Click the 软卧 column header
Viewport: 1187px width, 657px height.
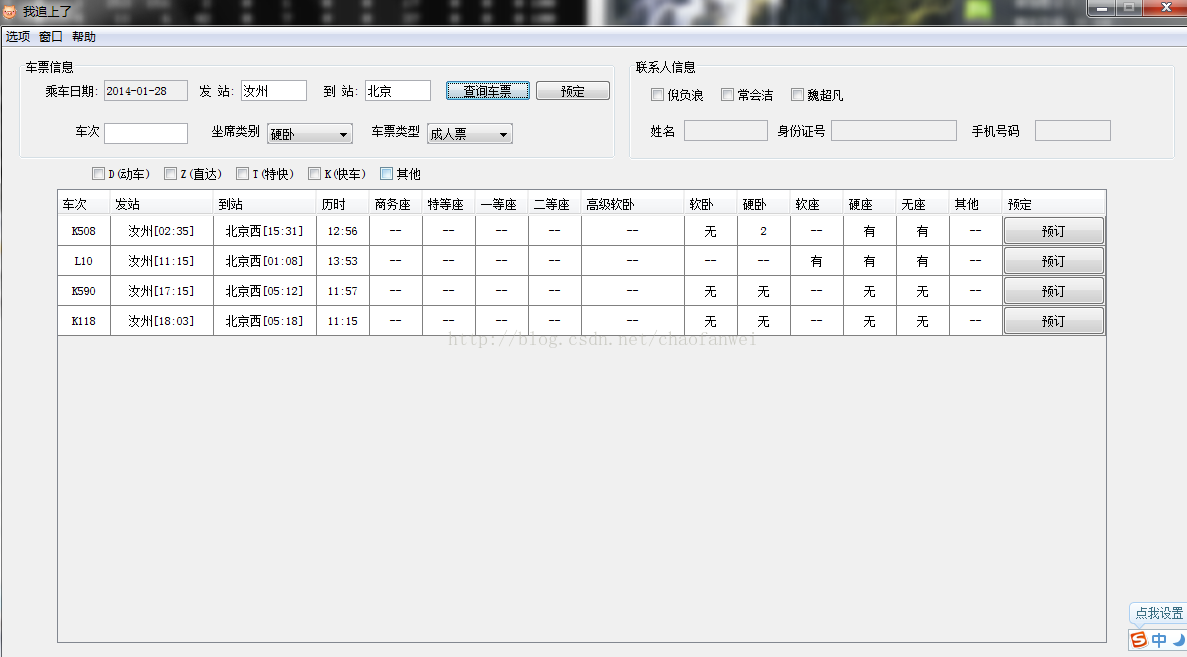point(711,204)
